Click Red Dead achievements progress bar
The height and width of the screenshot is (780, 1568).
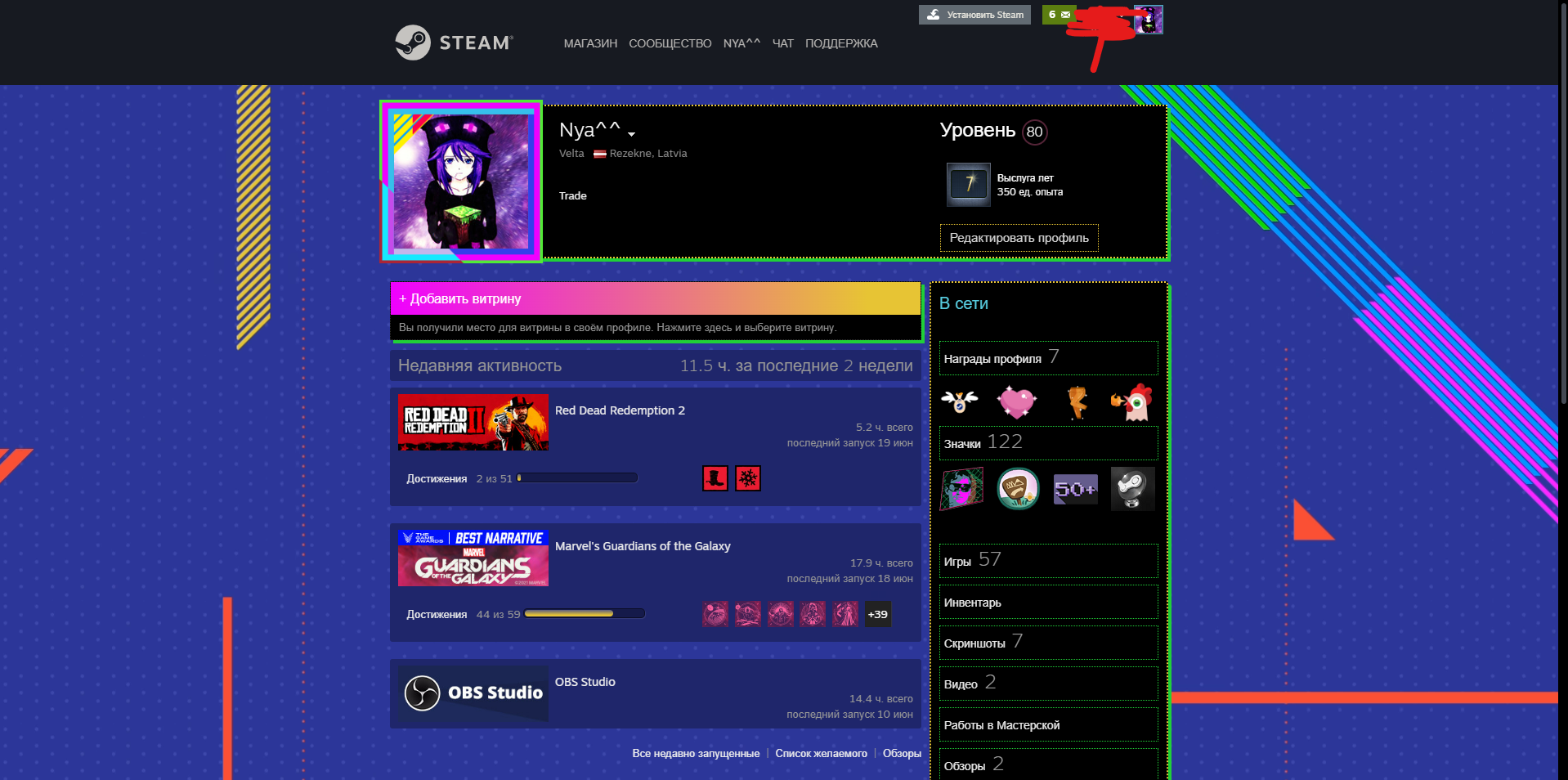(x=577, y=478)
